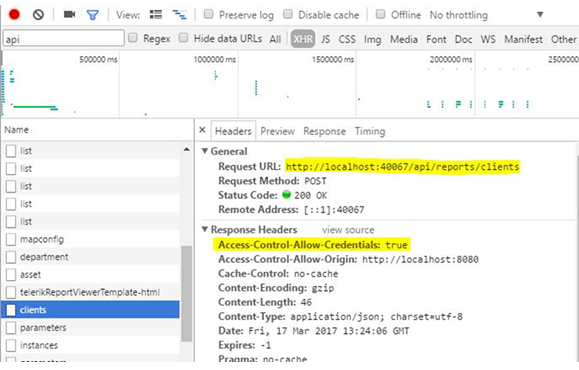Click the Access-Control-Allow-Origin header line
The image size is (579, 370).
pyautogui.click(x=348, y=259)
